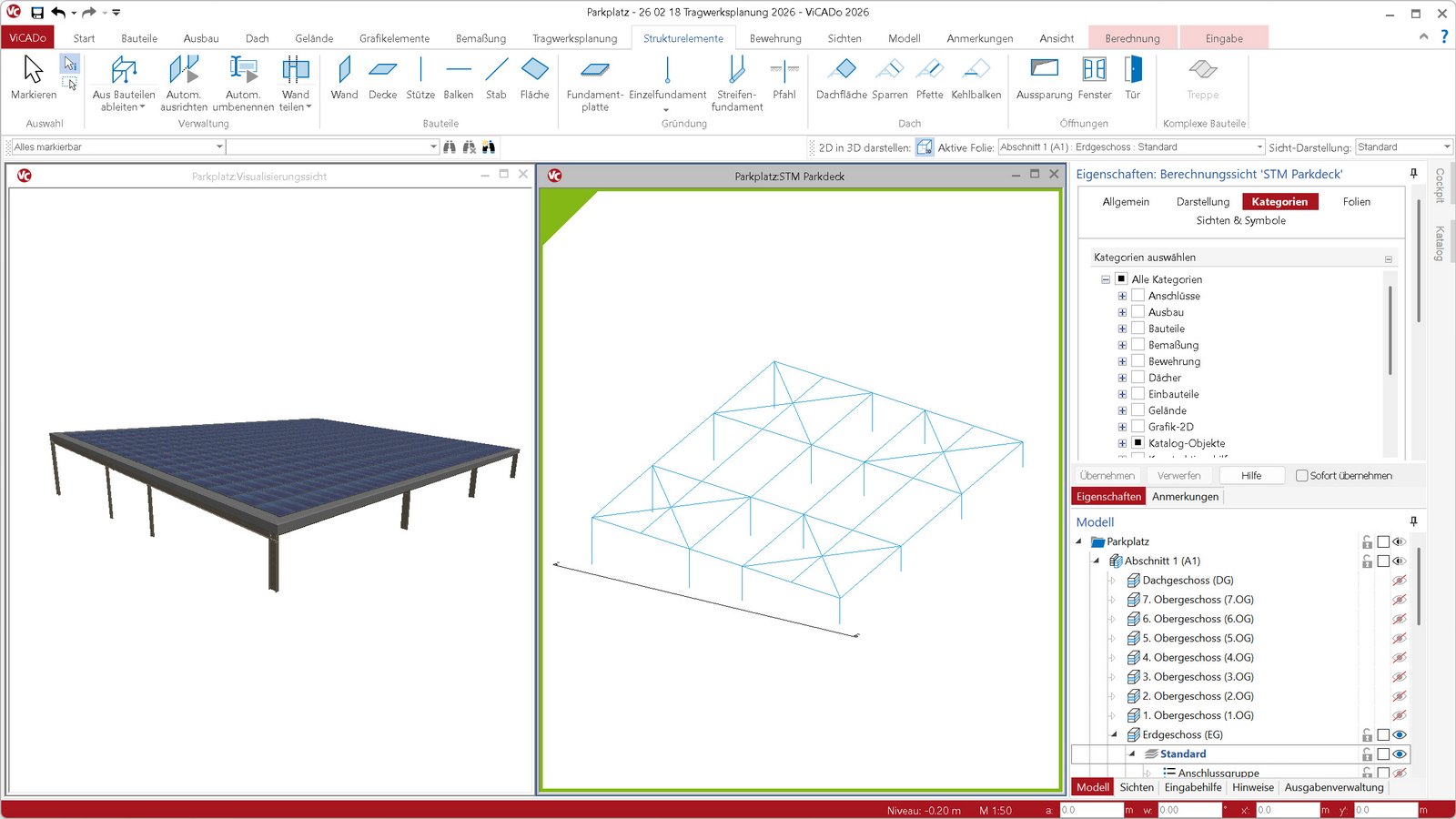The image size is (1456, 819).
Task: Click the undo arrow in title bar
Action: 58,13
